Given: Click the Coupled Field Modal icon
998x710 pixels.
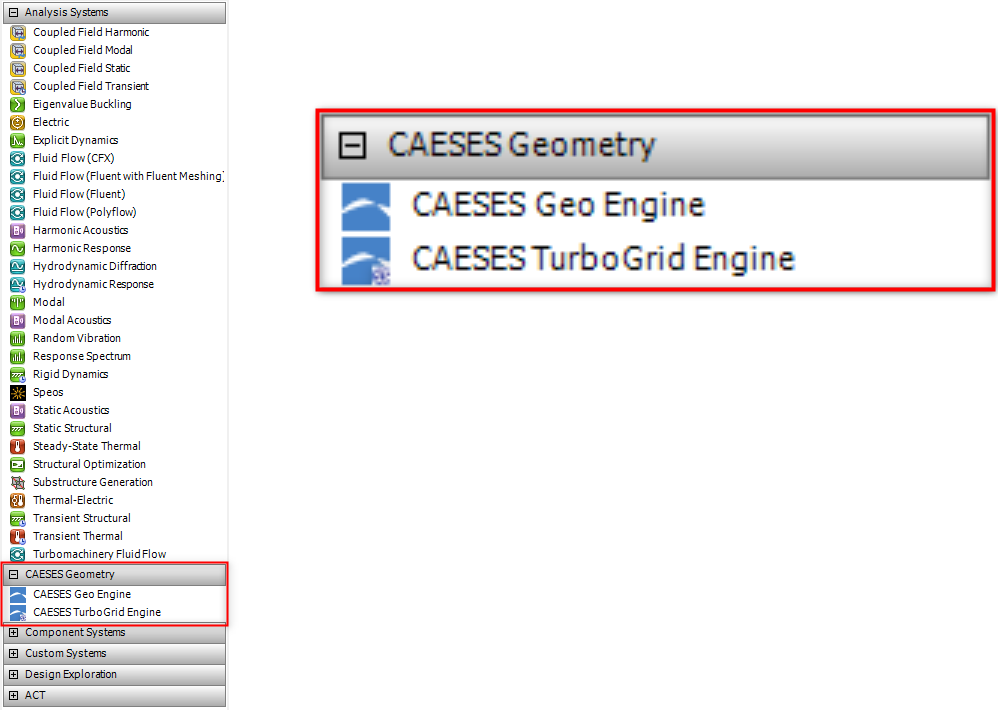Looking at the screenshot, I should point(18,50).
